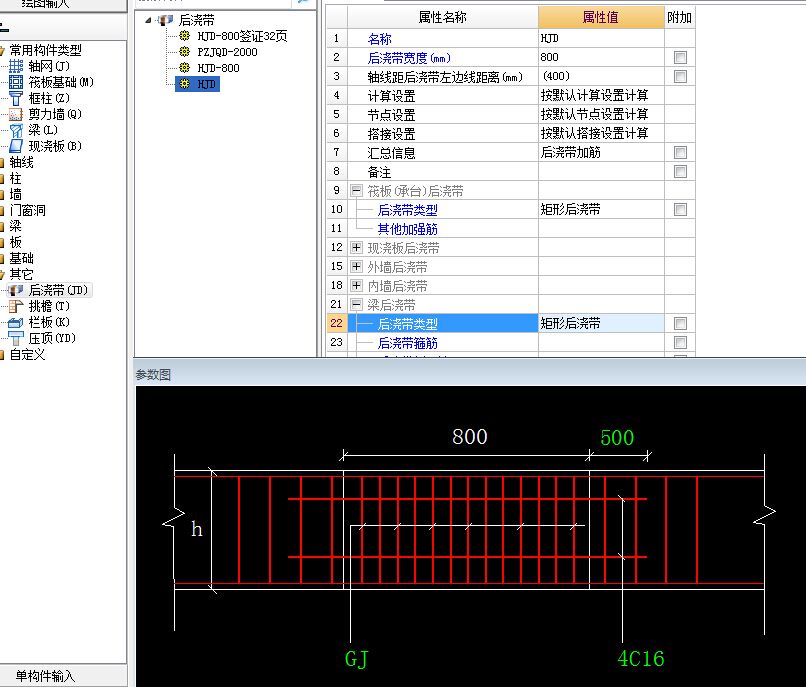Click 按默认计算设置计算 value cell
This screenshot has width=806, height=687.
click(x=601, y=96)
